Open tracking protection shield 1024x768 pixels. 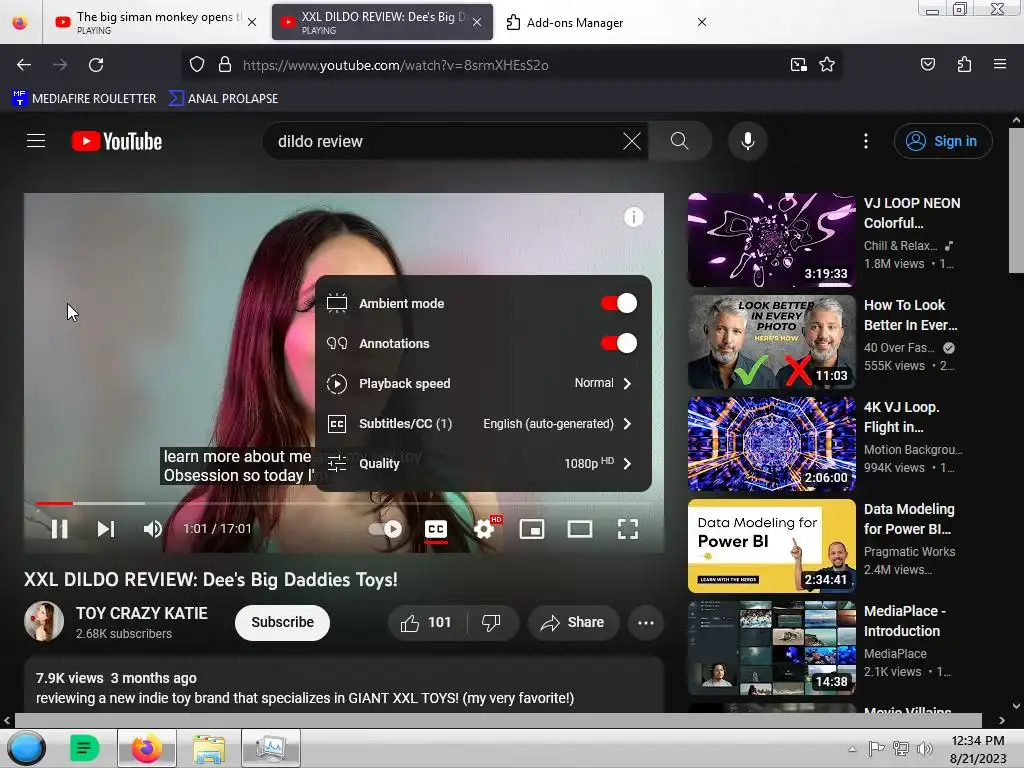(197, 65)
